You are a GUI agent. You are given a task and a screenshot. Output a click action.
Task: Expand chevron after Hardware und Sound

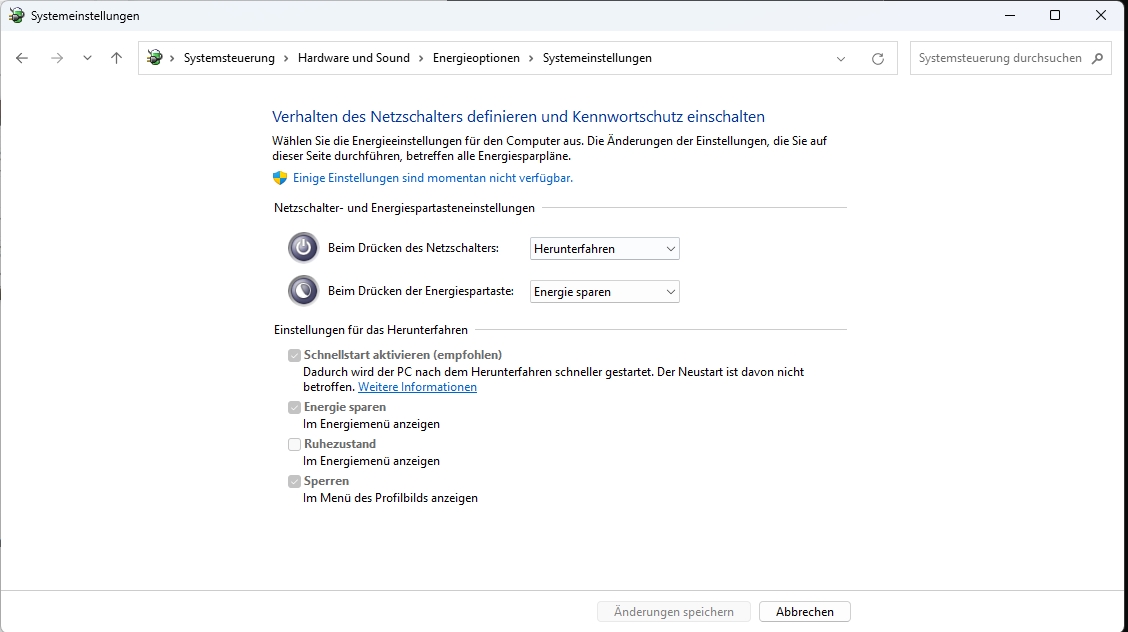coord(421,58)
